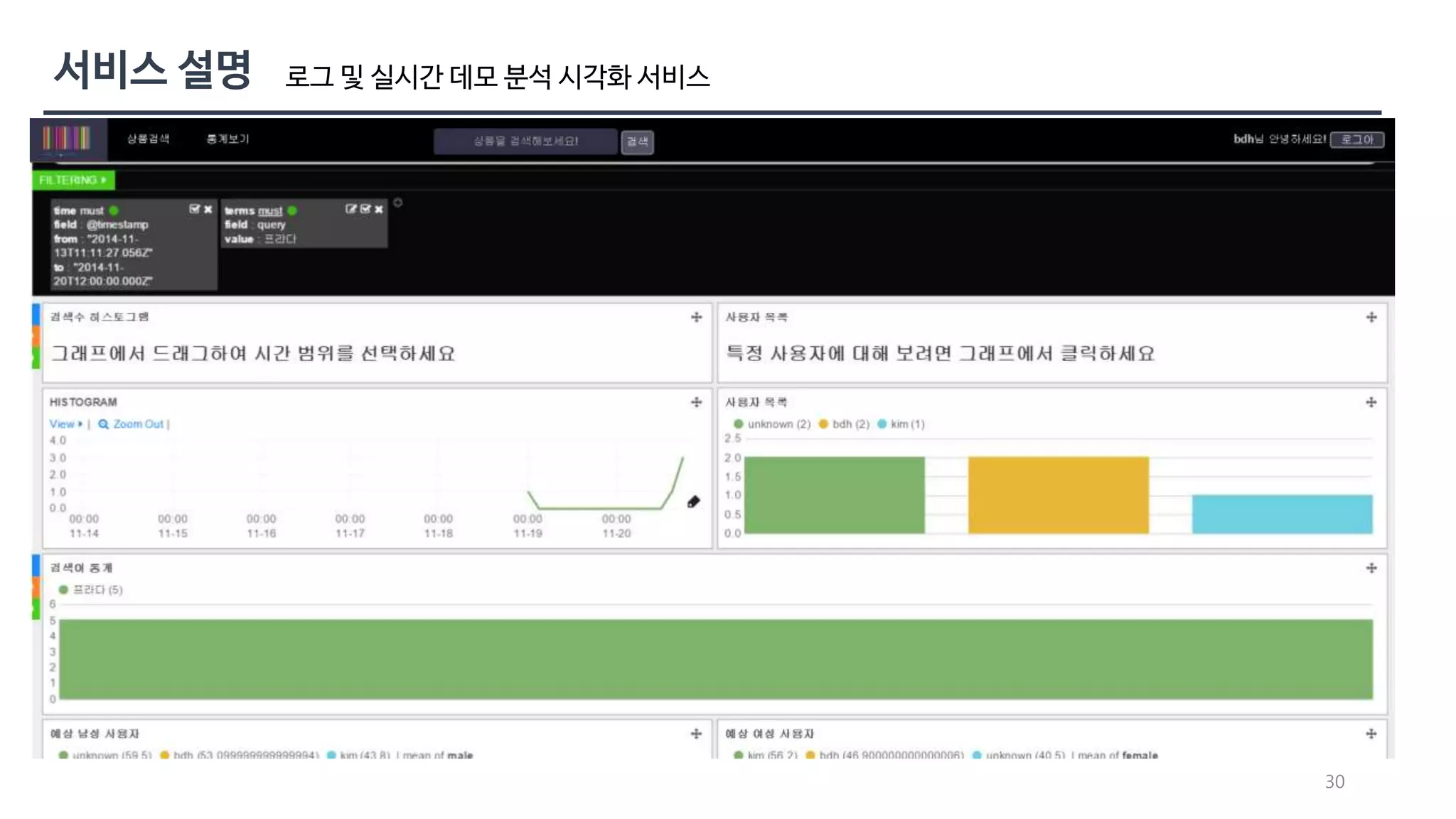The height and width of the screenshot is (819, 1456).
Task: Move the top 사용자 목록 text panel icon
Action: coord(1371,317)
